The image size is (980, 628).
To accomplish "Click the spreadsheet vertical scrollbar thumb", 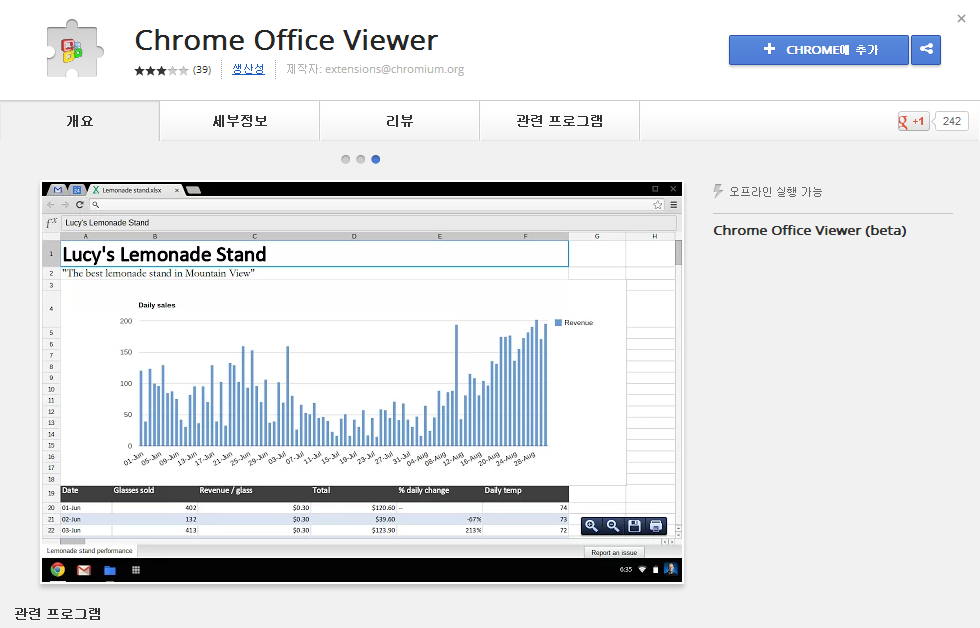I will click(x=678, y=252).
